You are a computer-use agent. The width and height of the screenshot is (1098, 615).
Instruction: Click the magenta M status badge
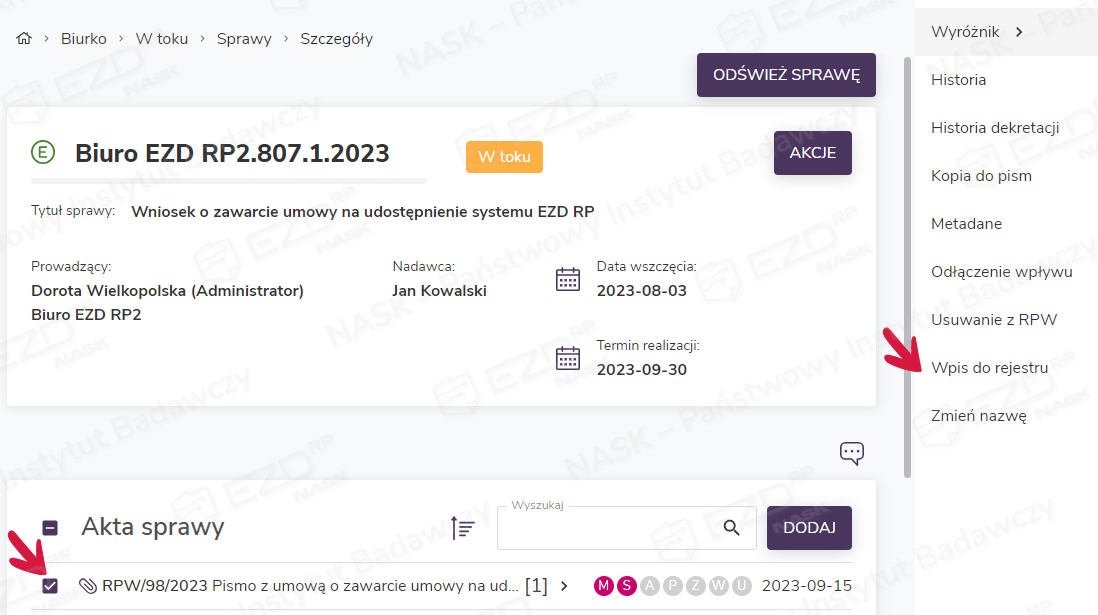(x=603, y=586)
